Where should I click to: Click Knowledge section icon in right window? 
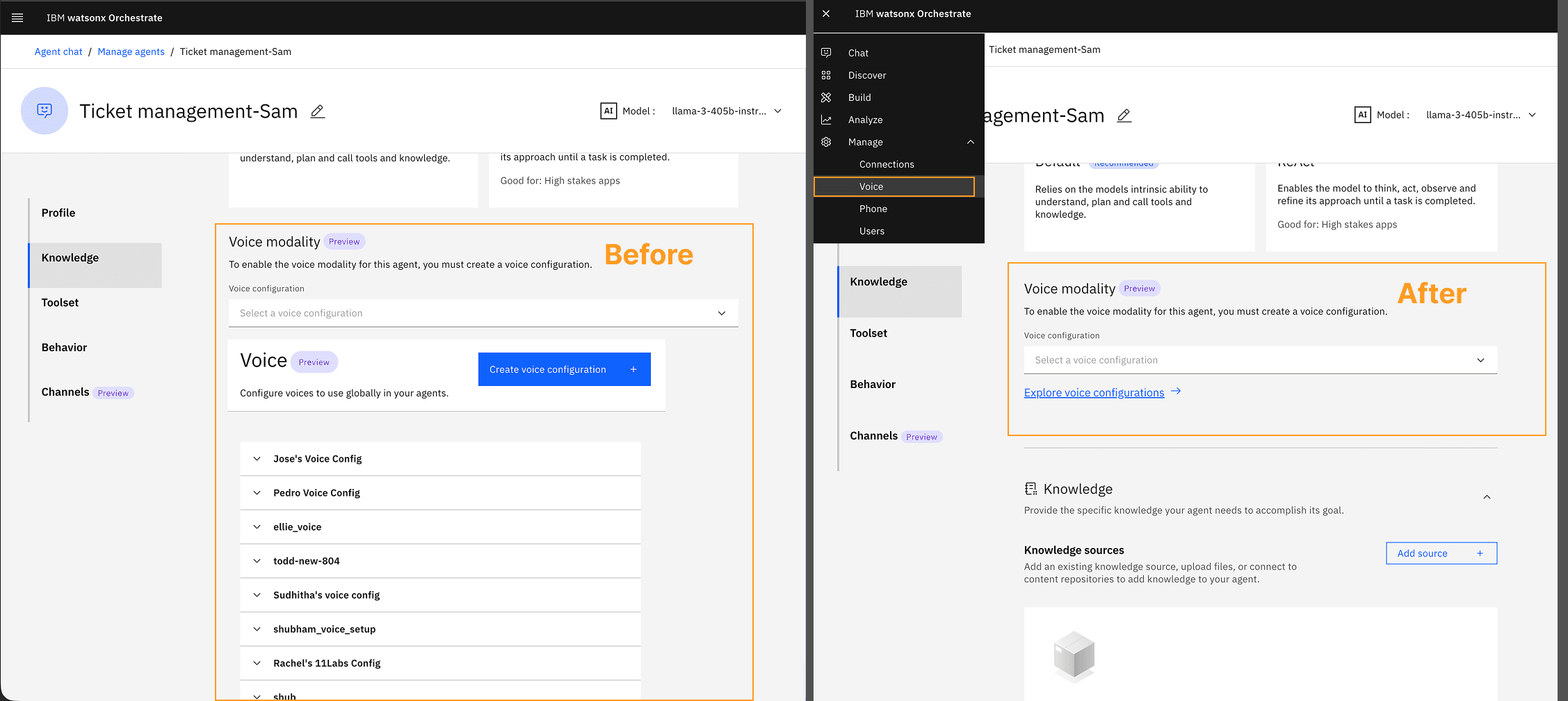pyautogui.click(x=1031, y=489)
